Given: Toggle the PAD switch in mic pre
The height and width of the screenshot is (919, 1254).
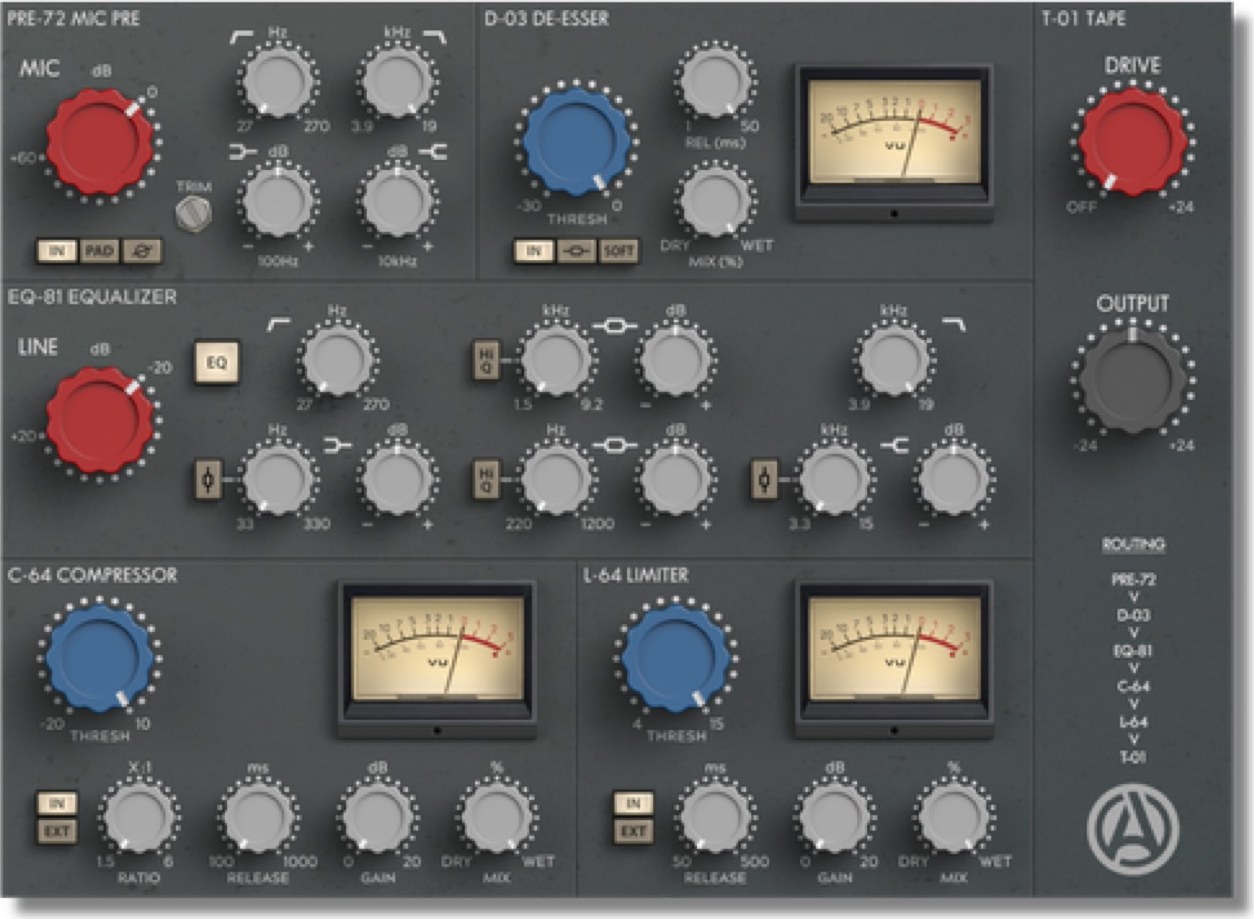Looking at the screenshot, I should tap(98, 251).
